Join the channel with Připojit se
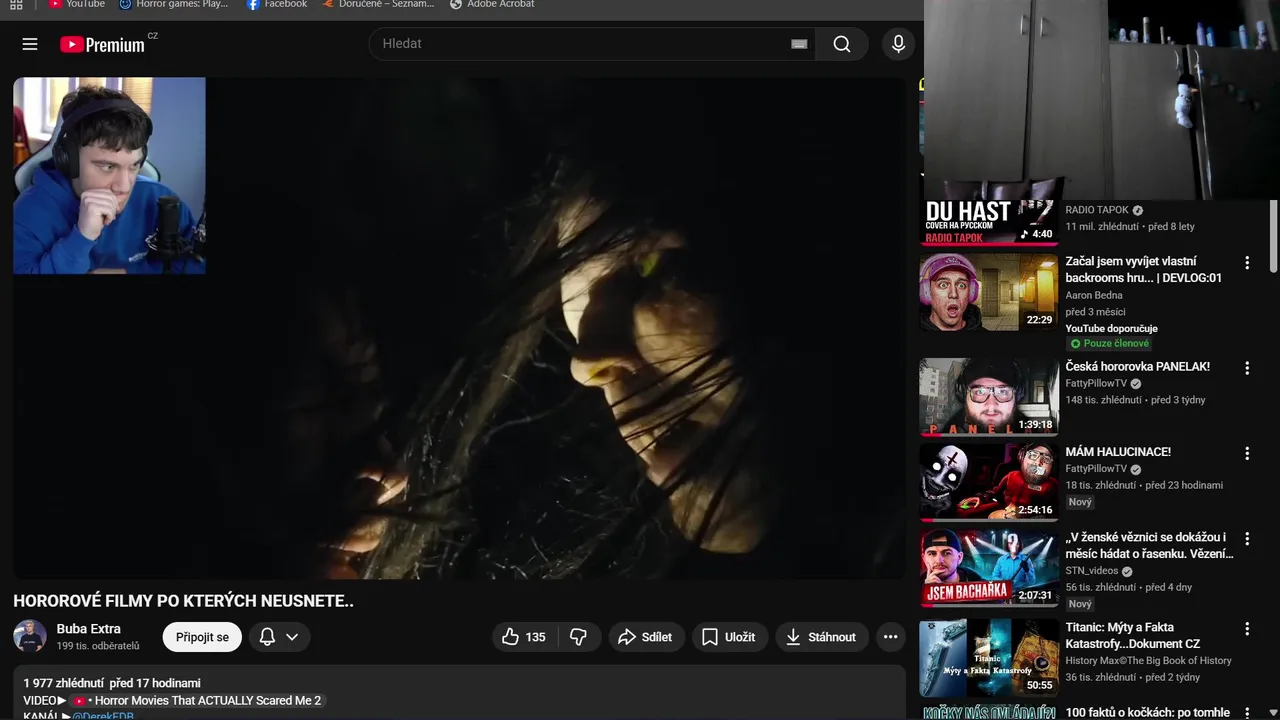 coord(202,637)
